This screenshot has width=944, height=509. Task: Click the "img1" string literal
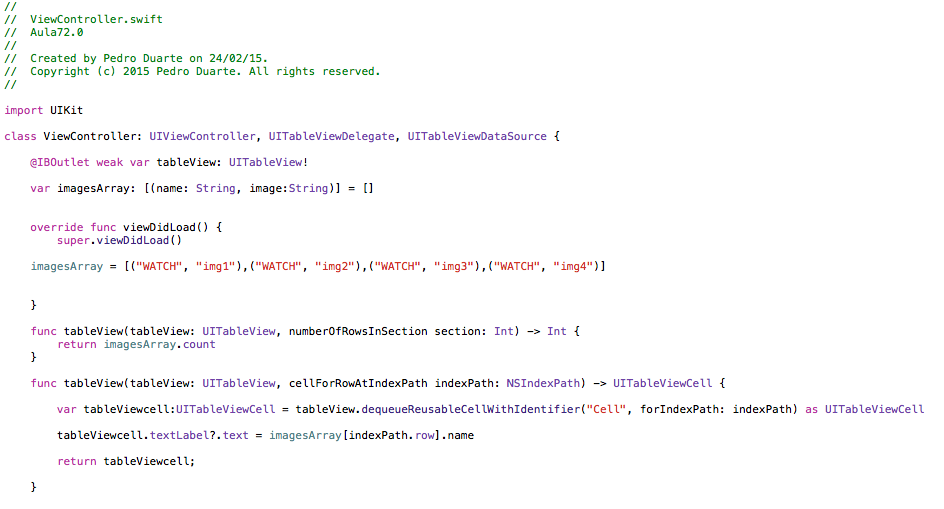coord(215,266)
